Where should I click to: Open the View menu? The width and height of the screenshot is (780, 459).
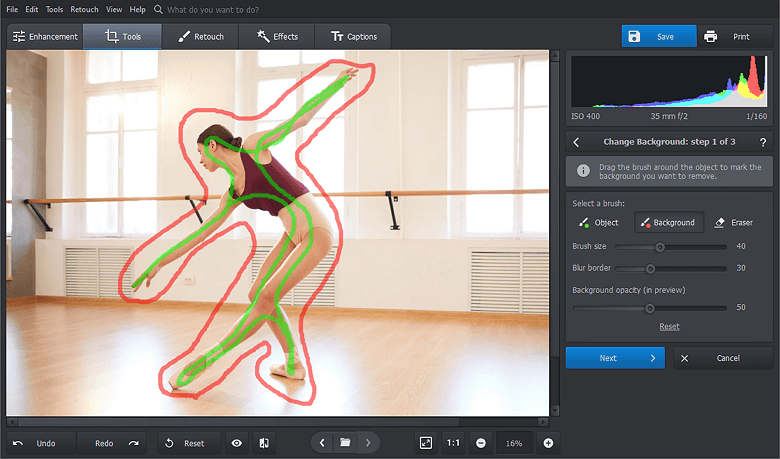click(114, 9)
